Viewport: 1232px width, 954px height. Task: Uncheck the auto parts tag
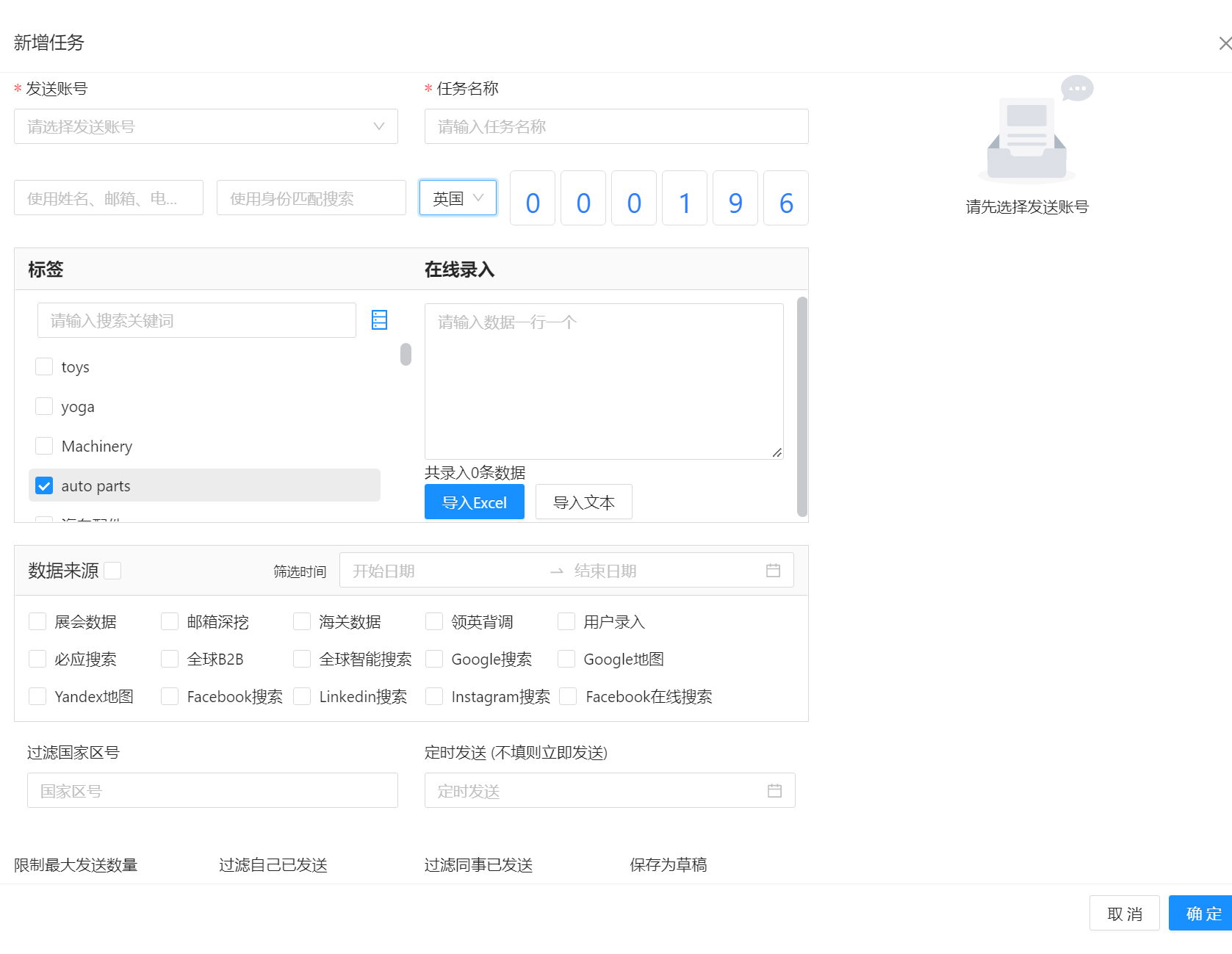click(x=45, y=486)
